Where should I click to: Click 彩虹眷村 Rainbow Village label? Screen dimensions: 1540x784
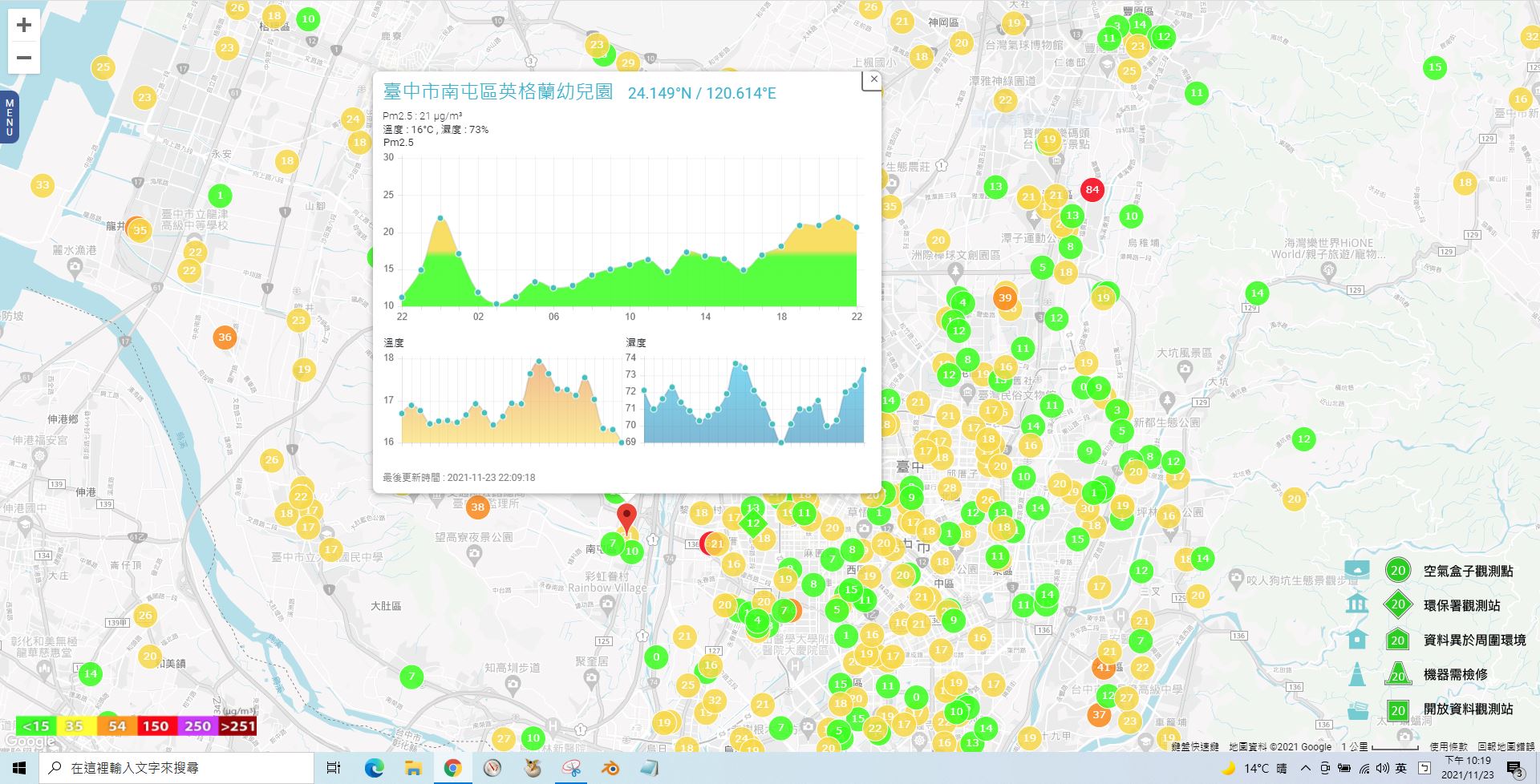(607, 582)
